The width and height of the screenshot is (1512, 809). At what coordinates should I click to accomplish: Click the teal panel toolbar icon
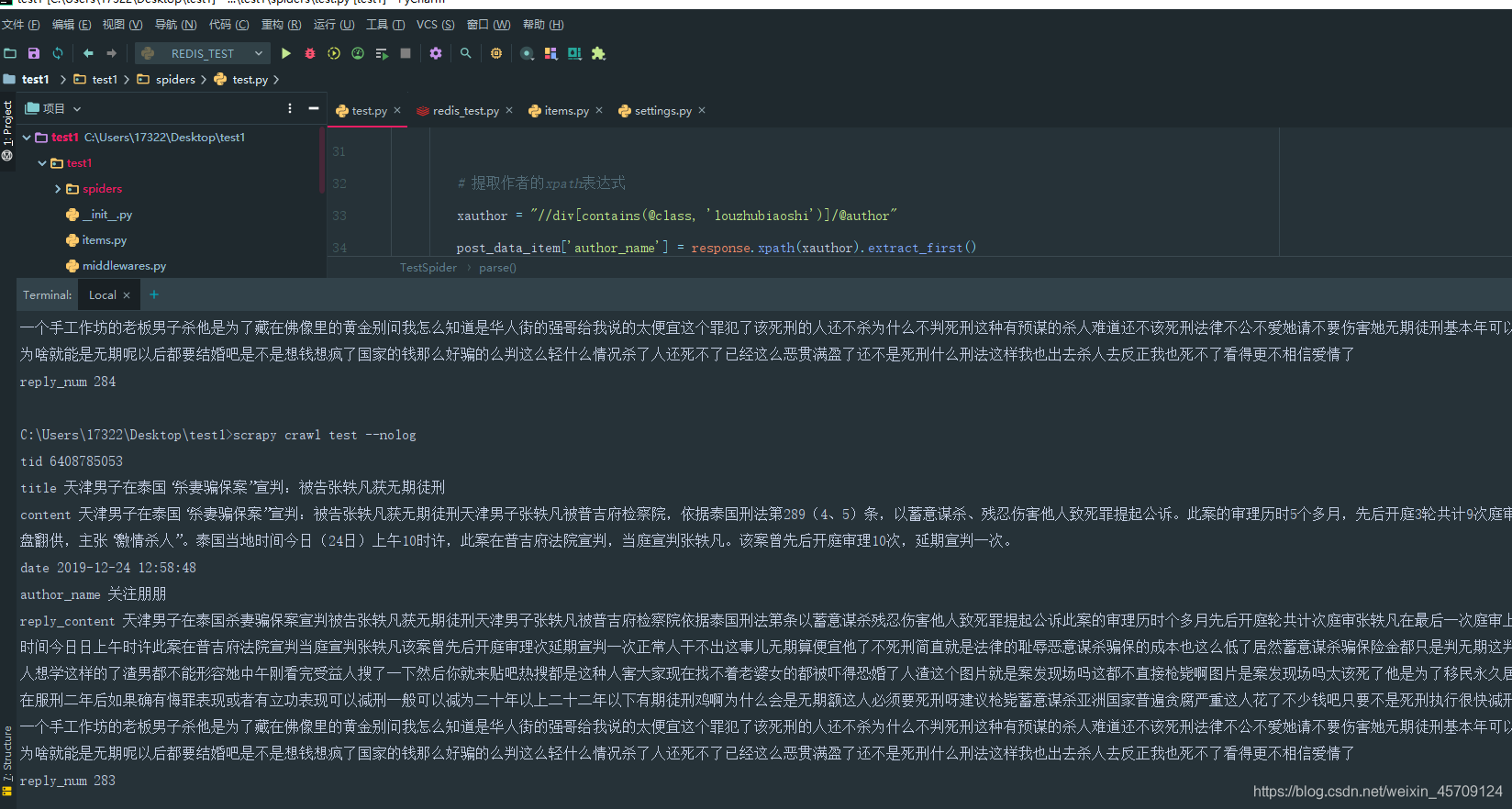574,53
